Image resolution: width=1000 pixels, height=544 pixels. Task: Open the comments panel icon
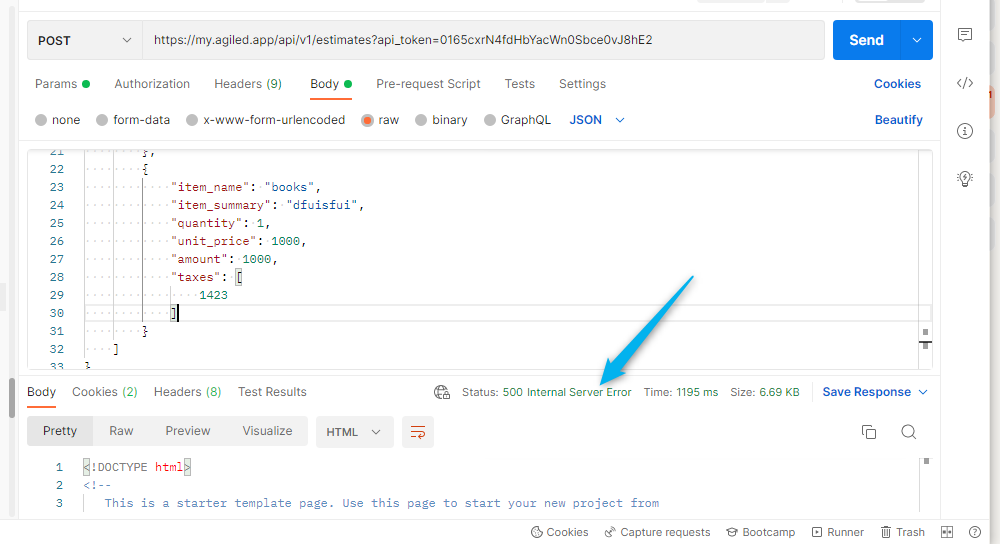[x=965, y=34]
